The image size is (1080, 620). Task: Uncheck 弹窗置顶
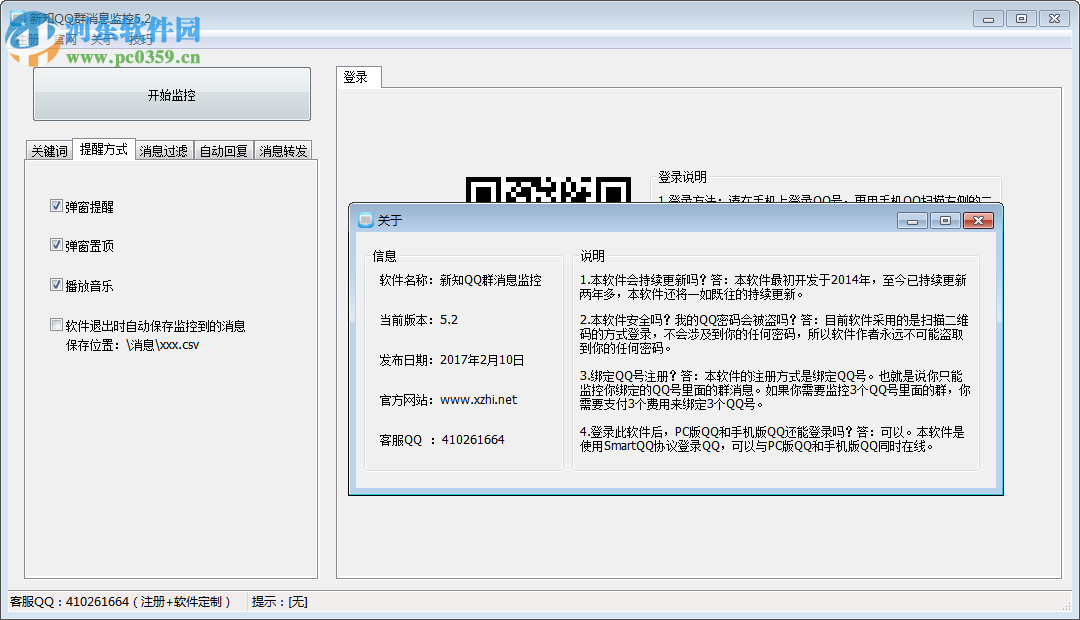click(x=57, y=245)
